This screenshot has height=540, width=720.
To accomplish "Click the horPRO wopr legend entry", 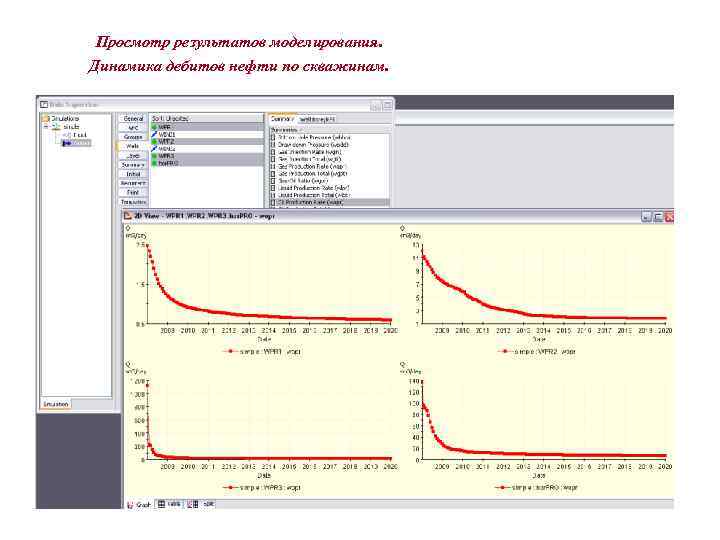I will pos(536,487).
